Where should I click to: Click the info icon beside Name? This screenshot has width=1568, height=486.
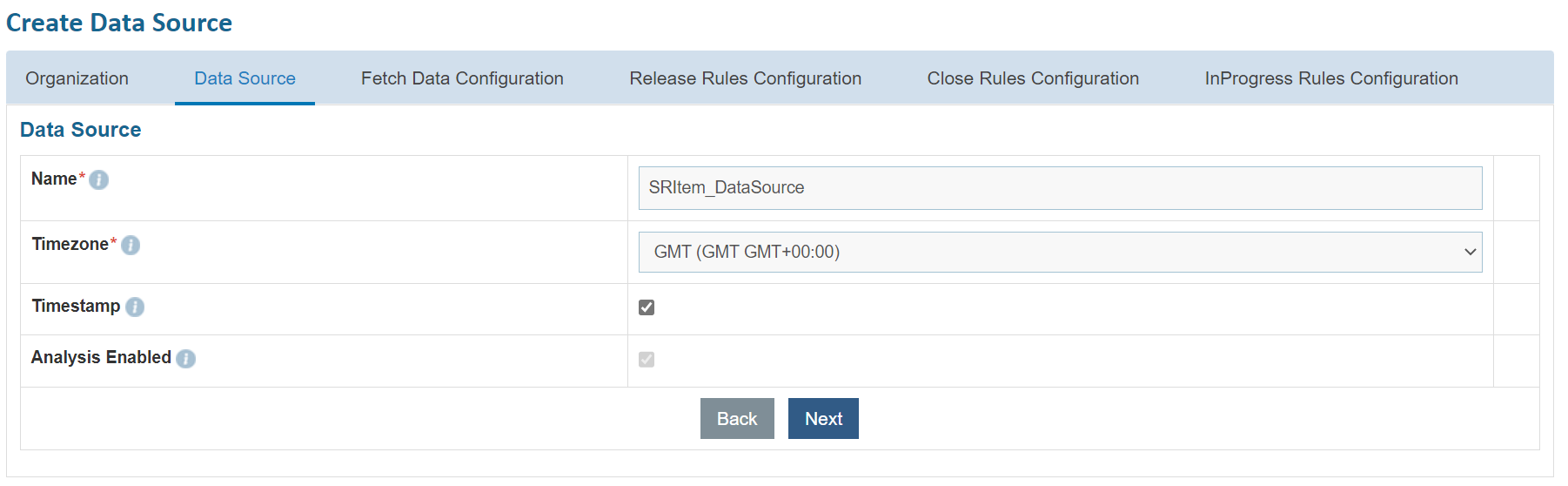[99, 180]
